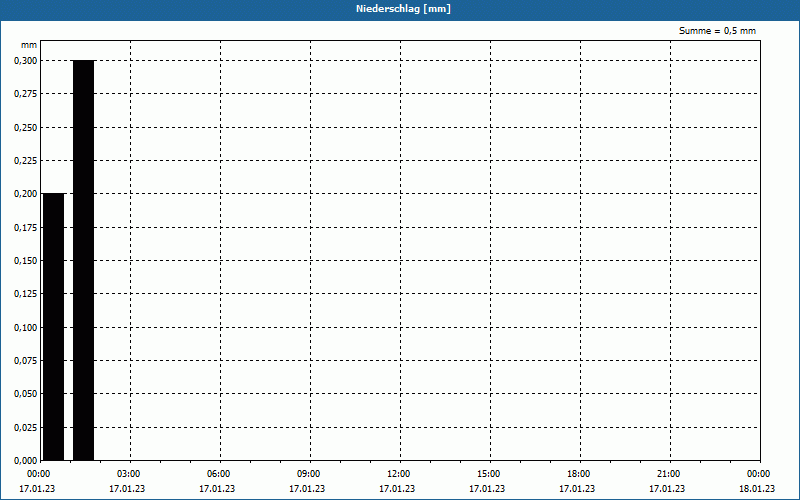Click the Niederschlag [mm] title bar
Image resolution: width=800 pixels, height=500 pixels.
pyautogui.click(x=400, y=9)
